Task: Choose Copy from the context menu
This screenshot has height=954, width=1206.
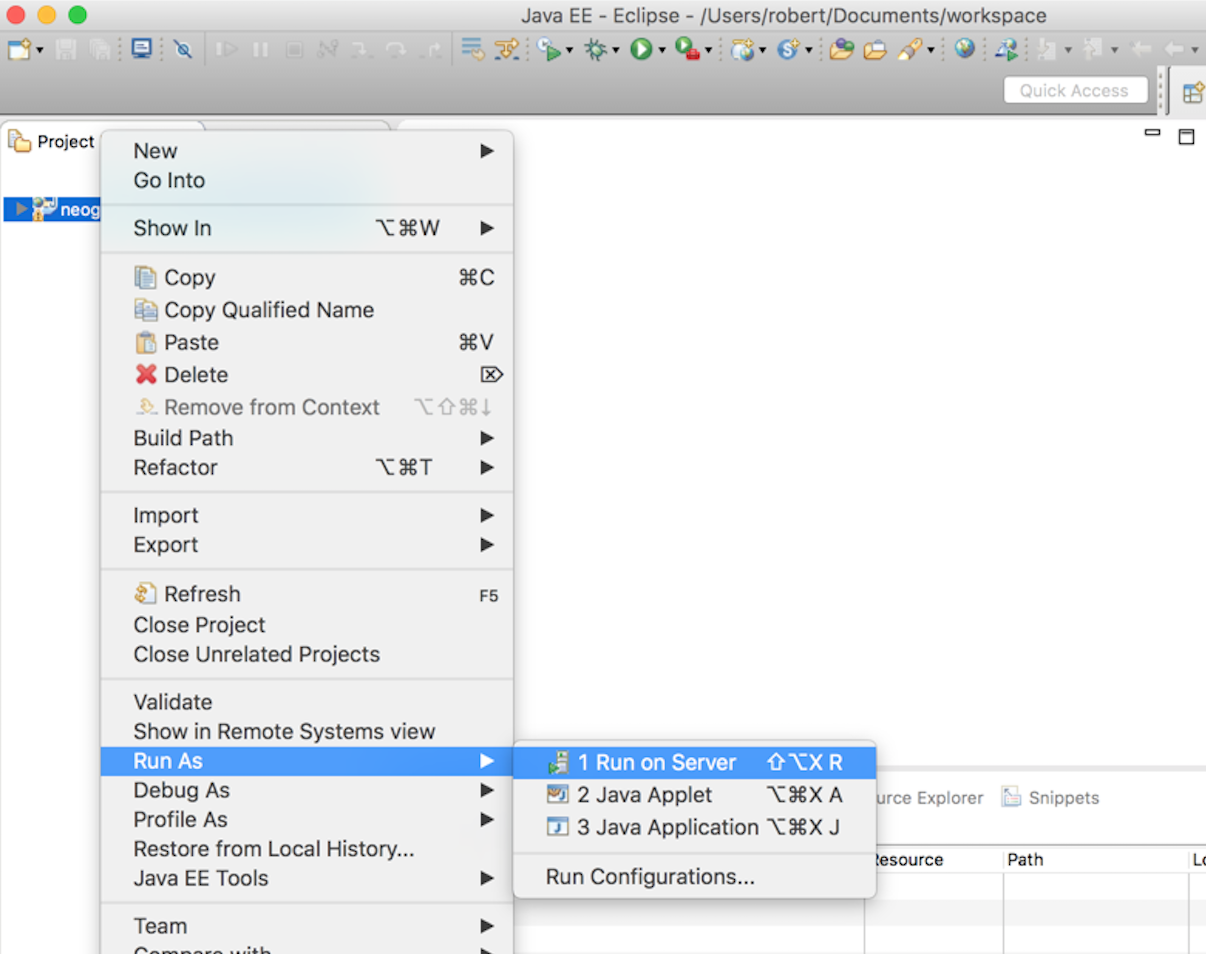Action: point(307,278)
